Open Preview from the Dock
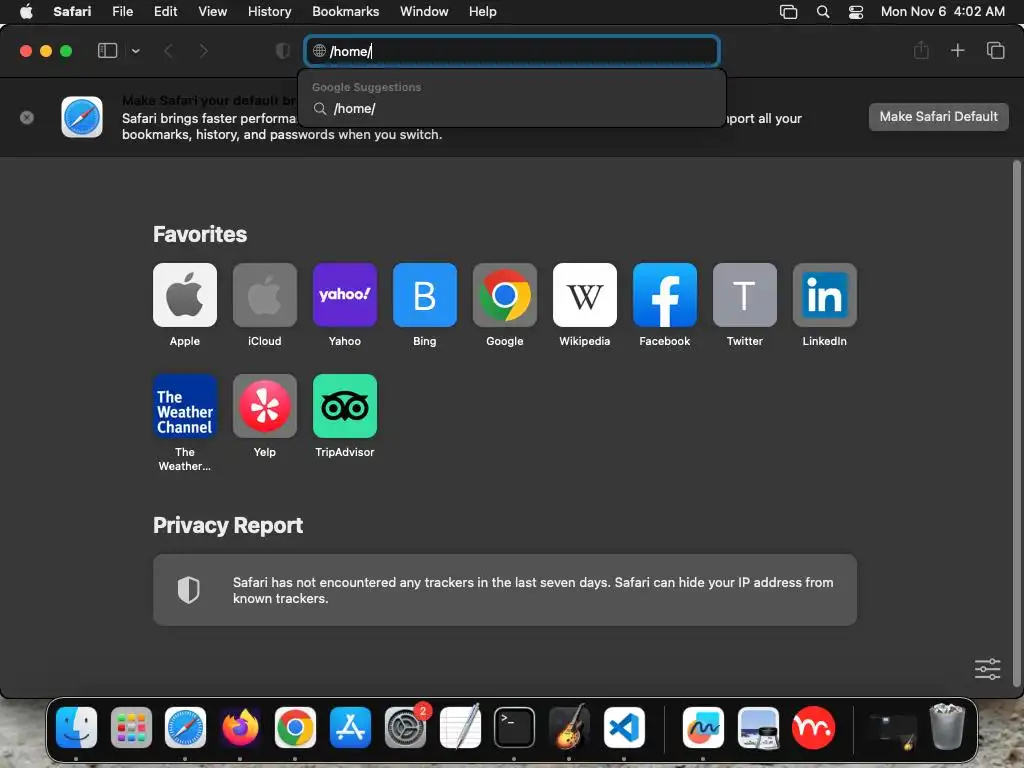Screen dimensions: 1024x768 (x=758, y=727)
